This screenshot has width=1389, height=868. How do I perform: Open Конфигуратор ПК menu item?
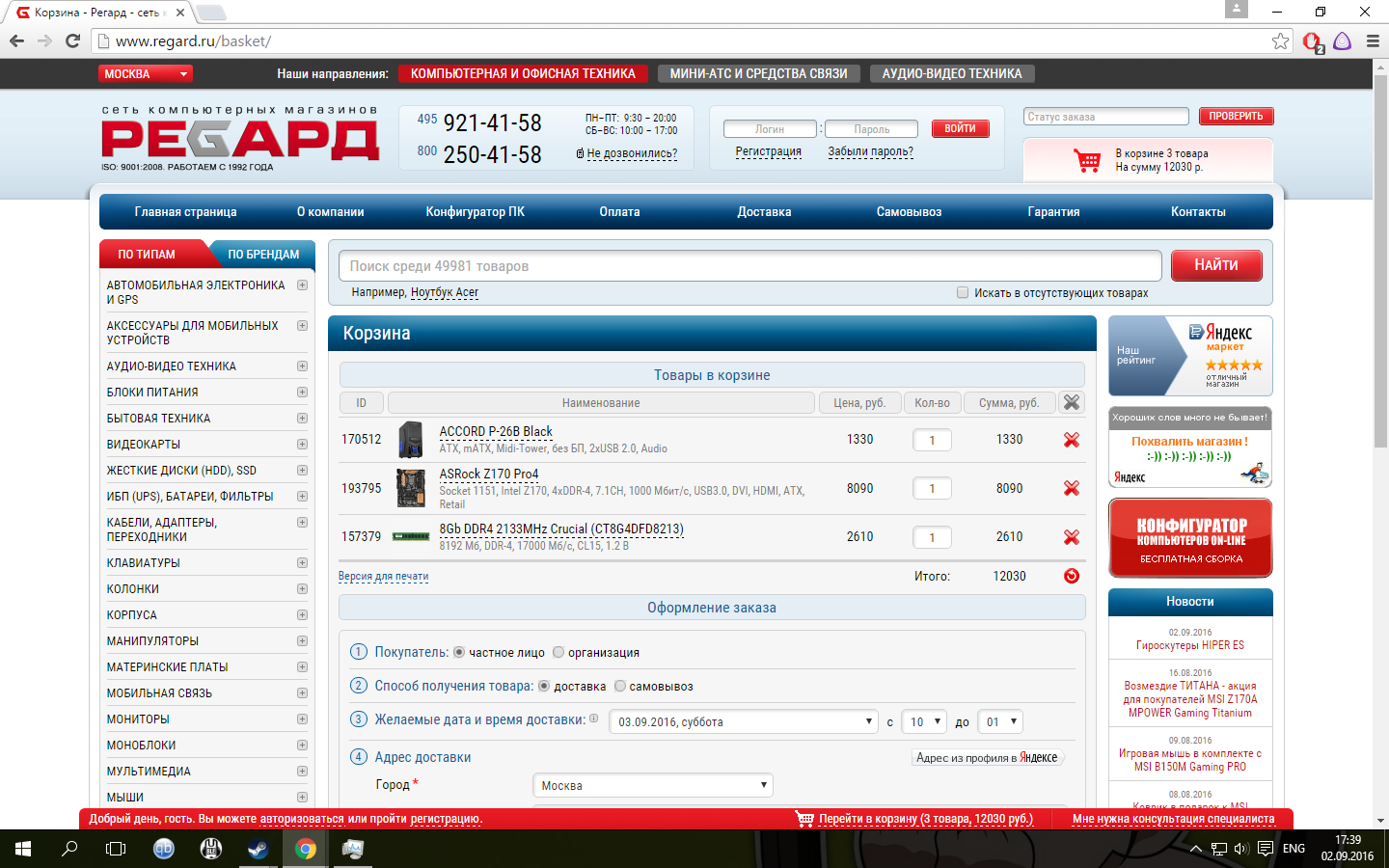click(x=476, y=212)
